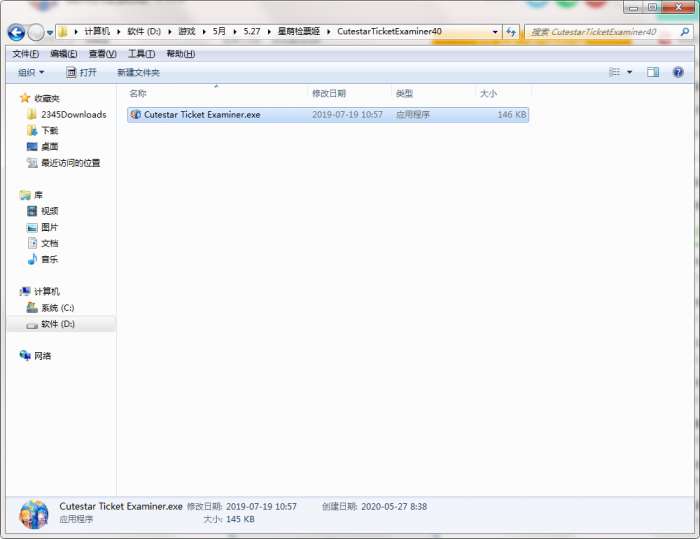Open the address bar history dropdown
Viewport: 700px width, 539px height.
495,32
